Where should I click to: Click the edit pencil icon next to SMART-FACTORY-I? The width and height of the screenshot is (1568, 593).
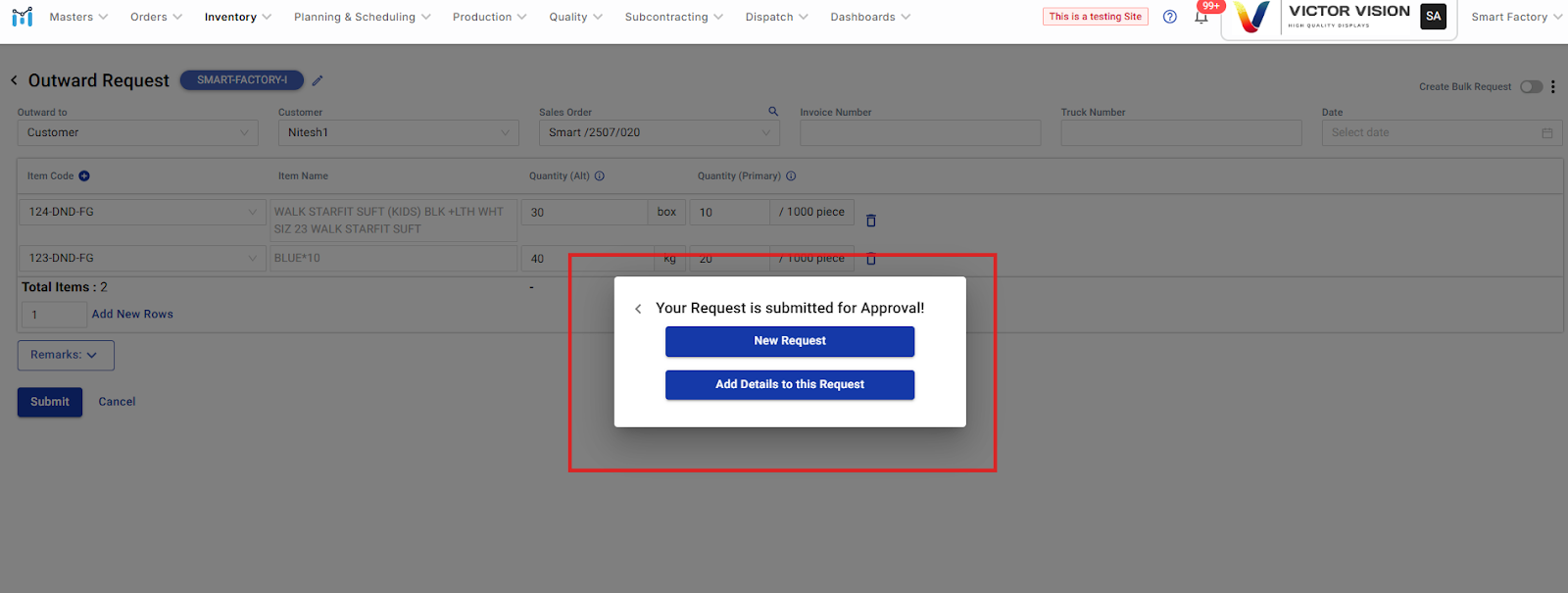[x=318, y=80]
